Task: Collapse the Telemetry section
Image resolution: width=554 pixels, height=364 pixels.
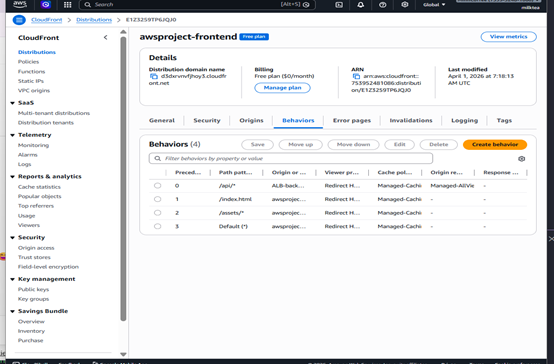Action: (x=12, y=135)
